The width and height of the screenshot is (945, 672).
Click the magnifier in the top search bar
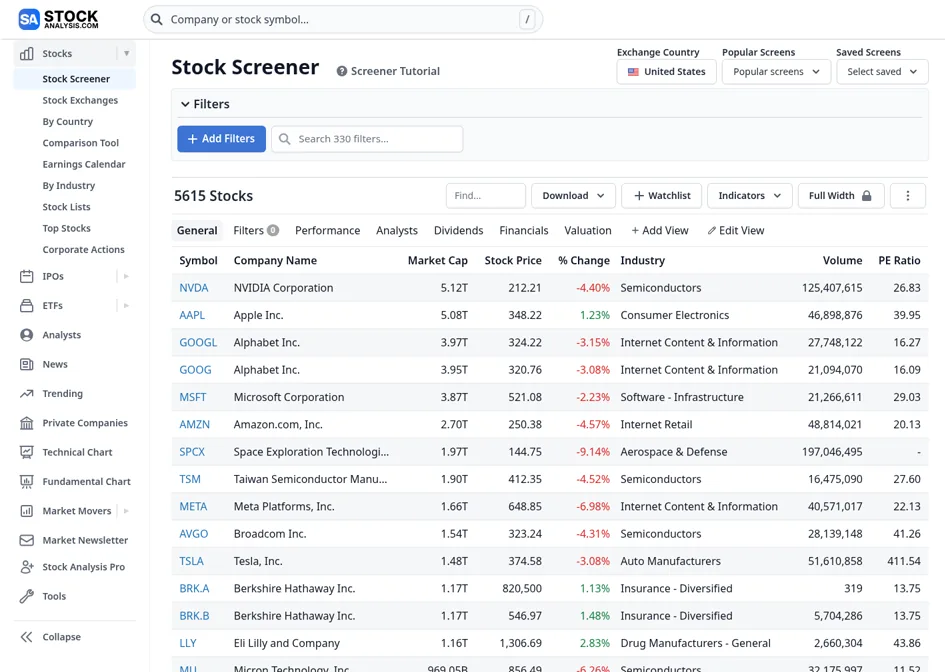[x=156, y=19]
